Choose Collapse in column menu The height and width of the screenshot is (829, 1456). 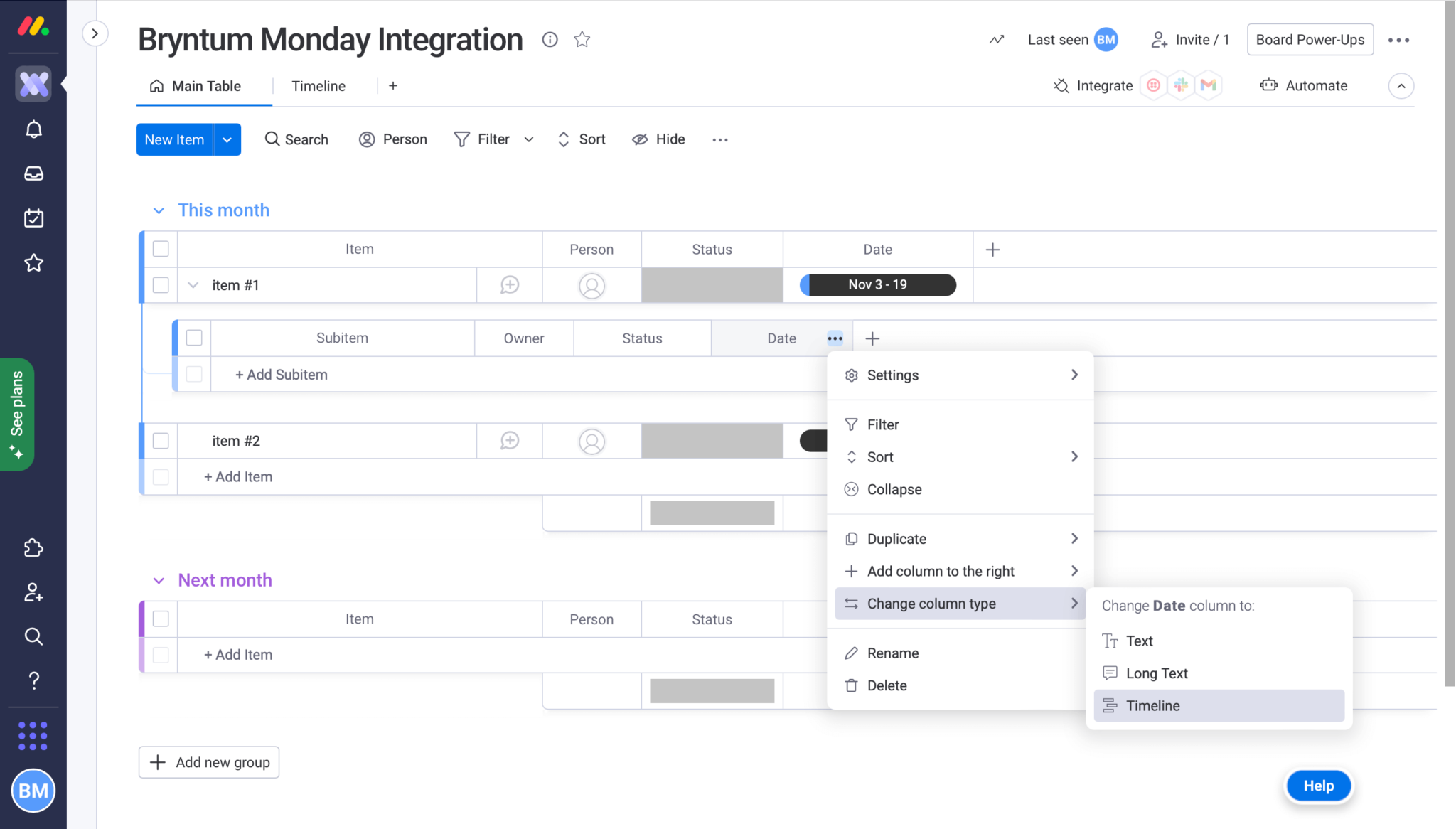click(x=960, y=489)
